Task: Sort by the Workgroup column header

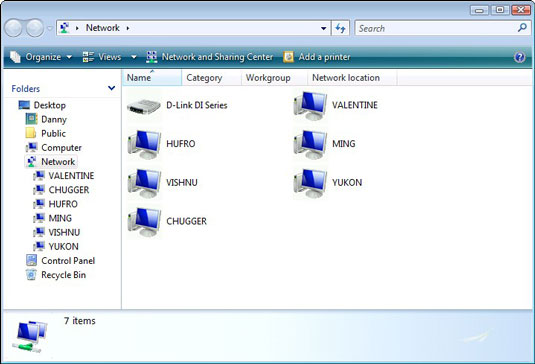Action: tap(274, 77)
